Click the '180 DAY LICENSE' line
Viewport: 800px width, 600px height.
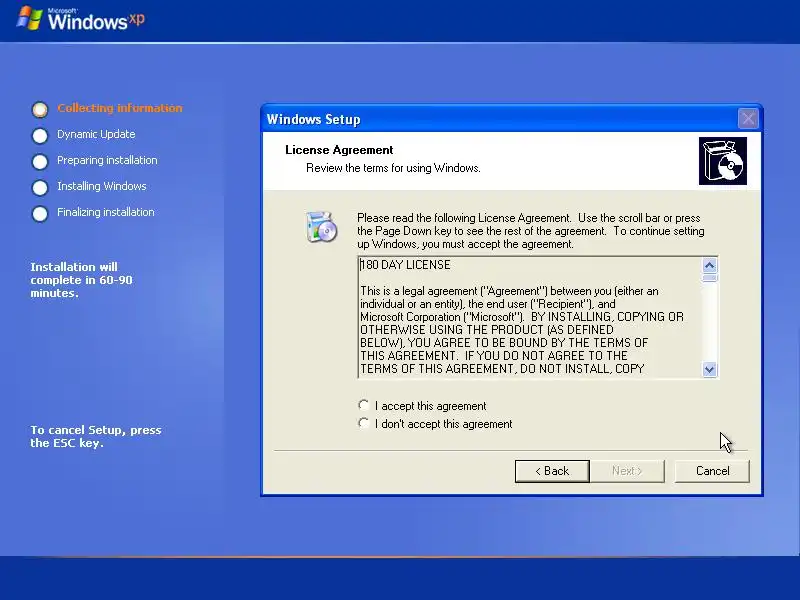coord(406,265)
